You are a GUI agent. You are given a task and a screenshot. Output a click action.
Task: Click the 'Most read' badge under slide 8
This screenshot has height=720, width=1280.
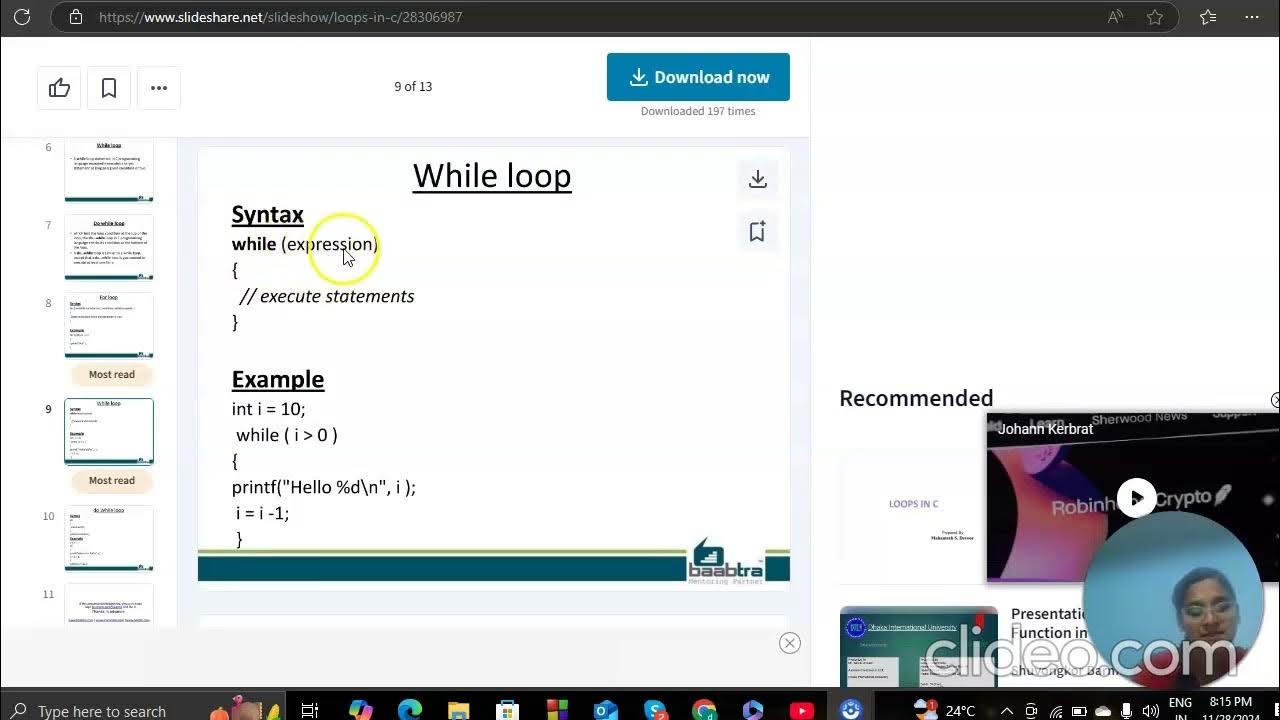pos(112,375)
